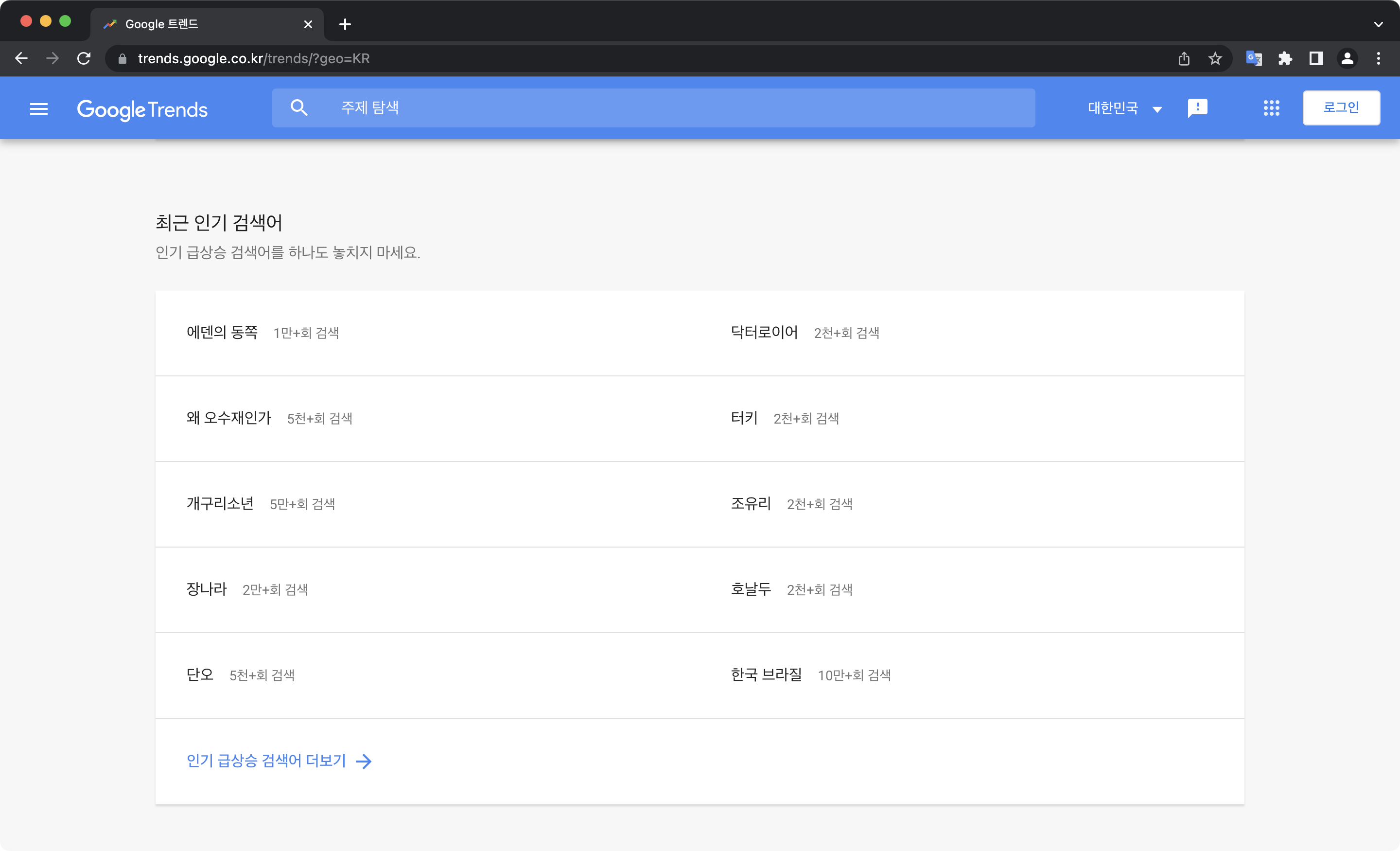1400x851 pixels.
Task: Open the Google Trends navigation menu
Action: [38, 108]
